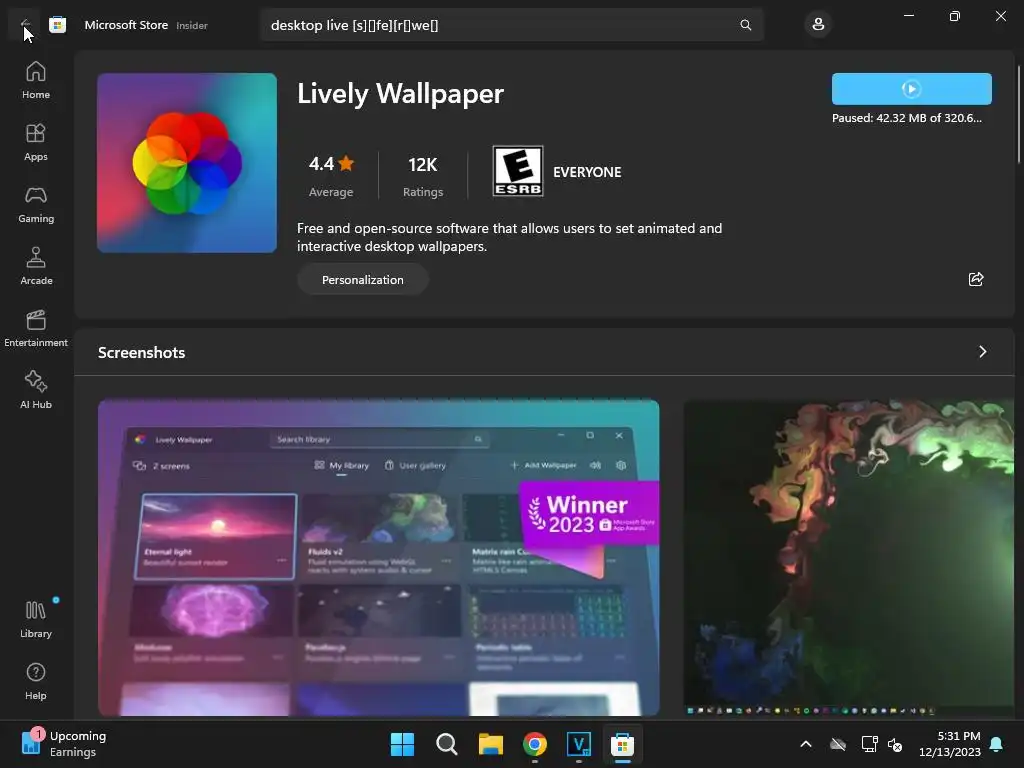Open Help in the sidebar
The width and height of the screenshot is (1024, 768).
36,681
